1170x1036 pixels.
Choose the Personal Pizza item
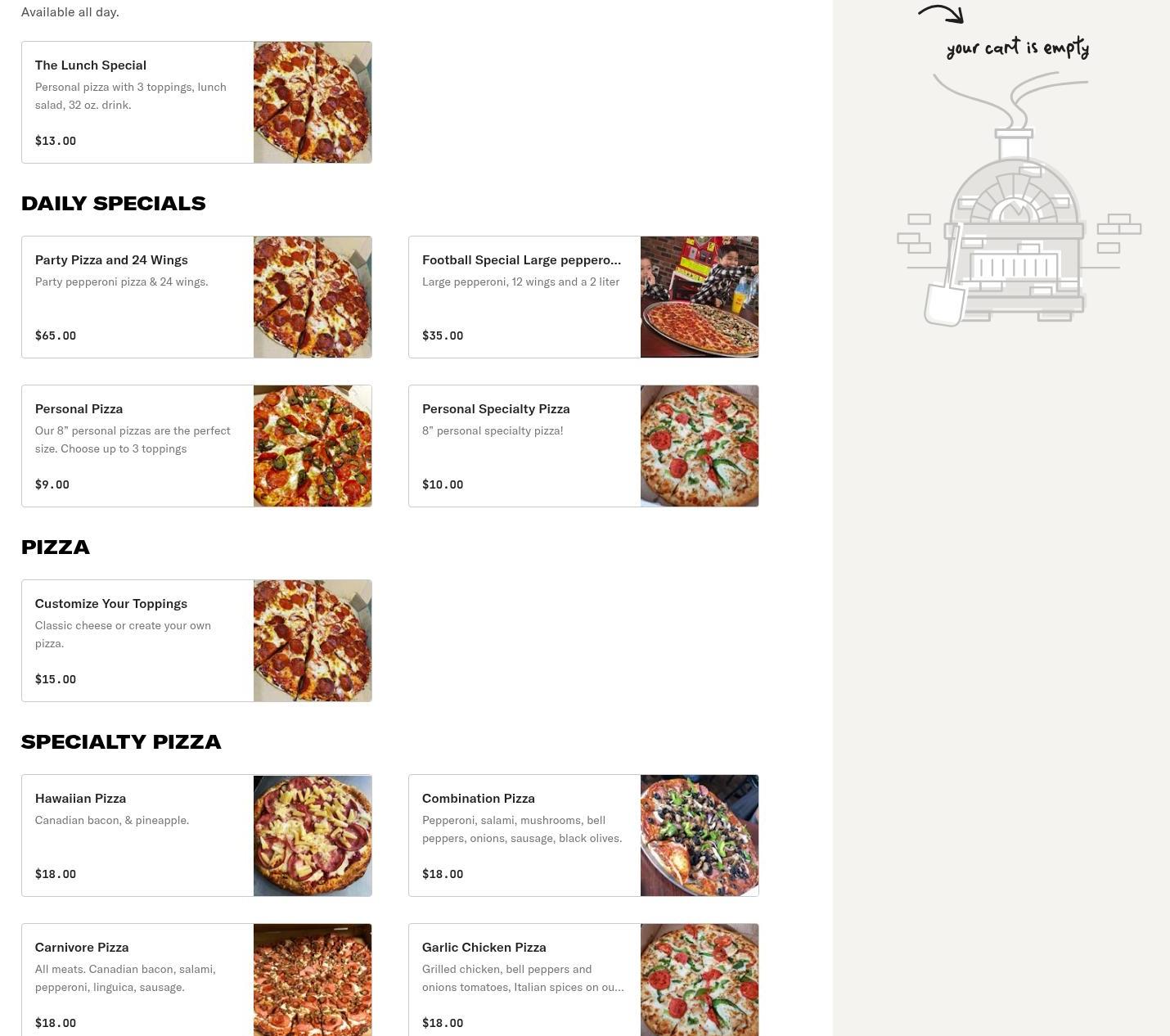(196, 446)
